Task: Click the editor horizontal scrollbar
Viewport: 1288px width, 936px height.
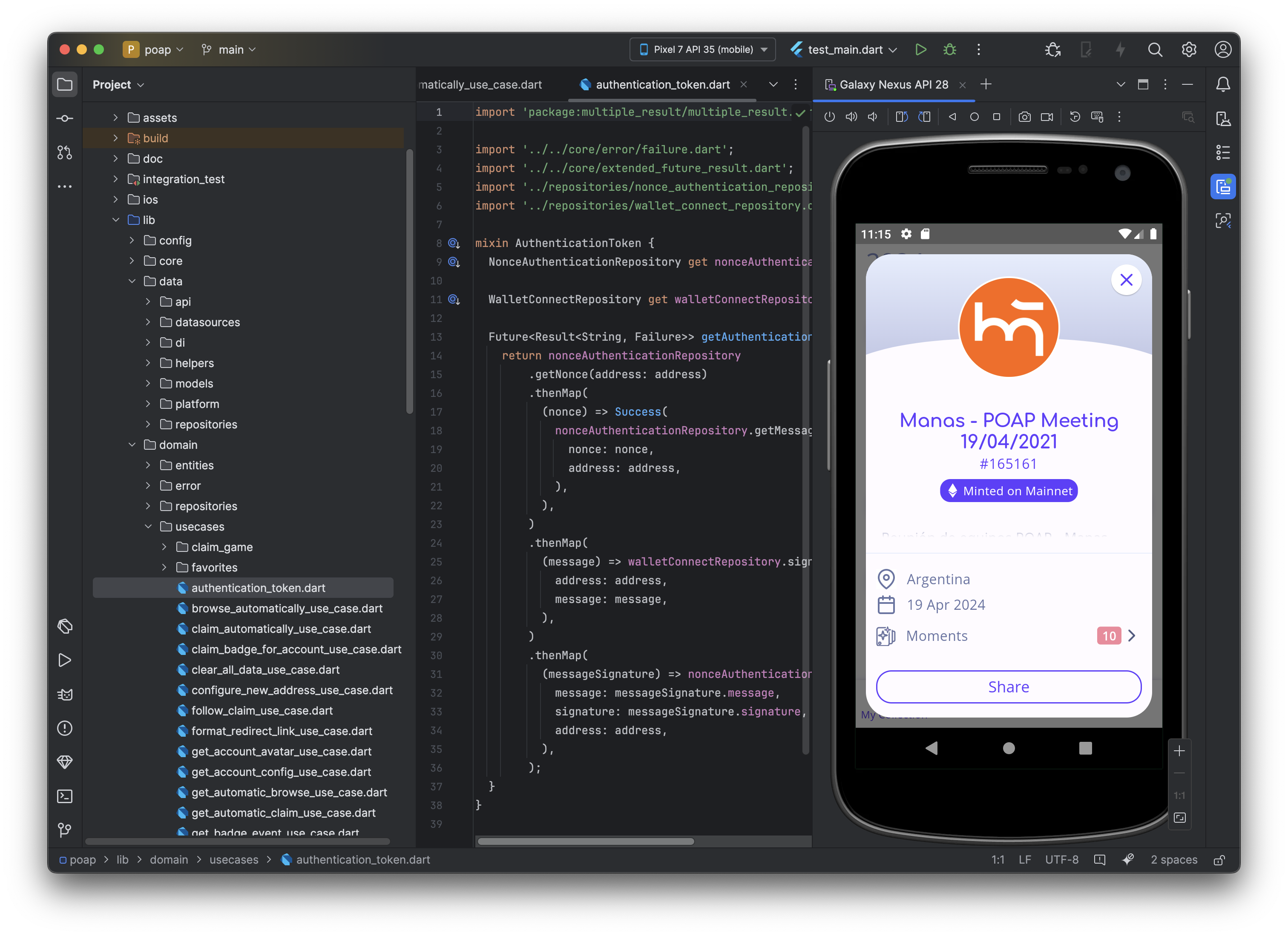Action: coord(586,841)
